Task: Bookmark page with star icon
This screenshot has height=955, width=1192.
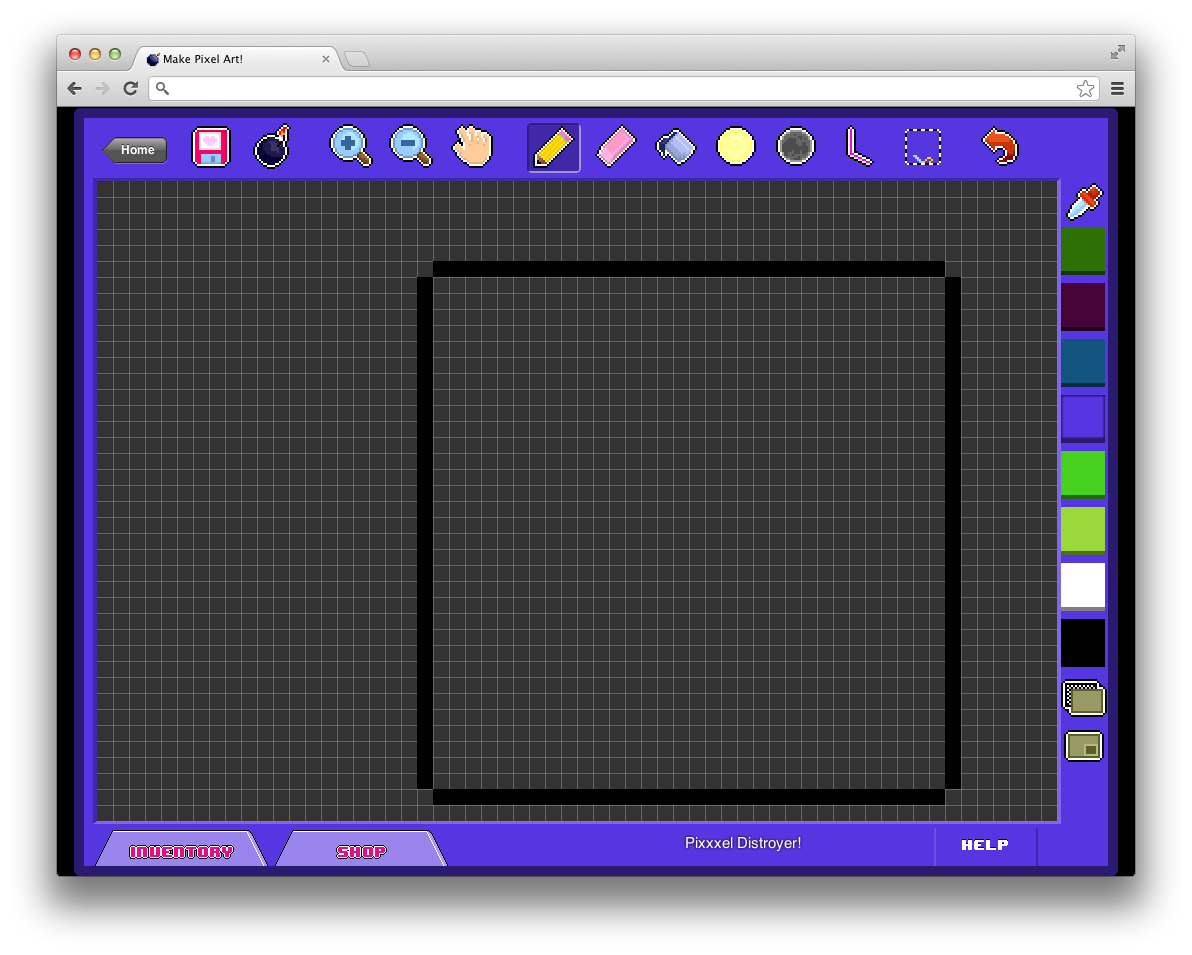Action: 1085,88
